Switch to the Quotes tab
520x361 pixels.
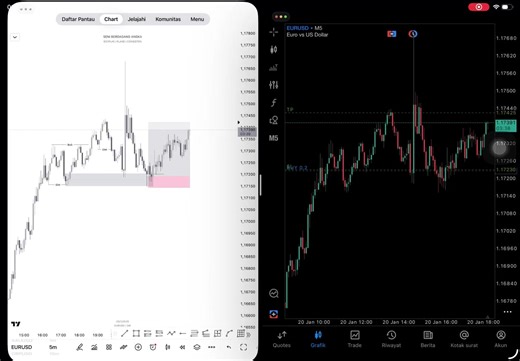[x=282, y=339]
